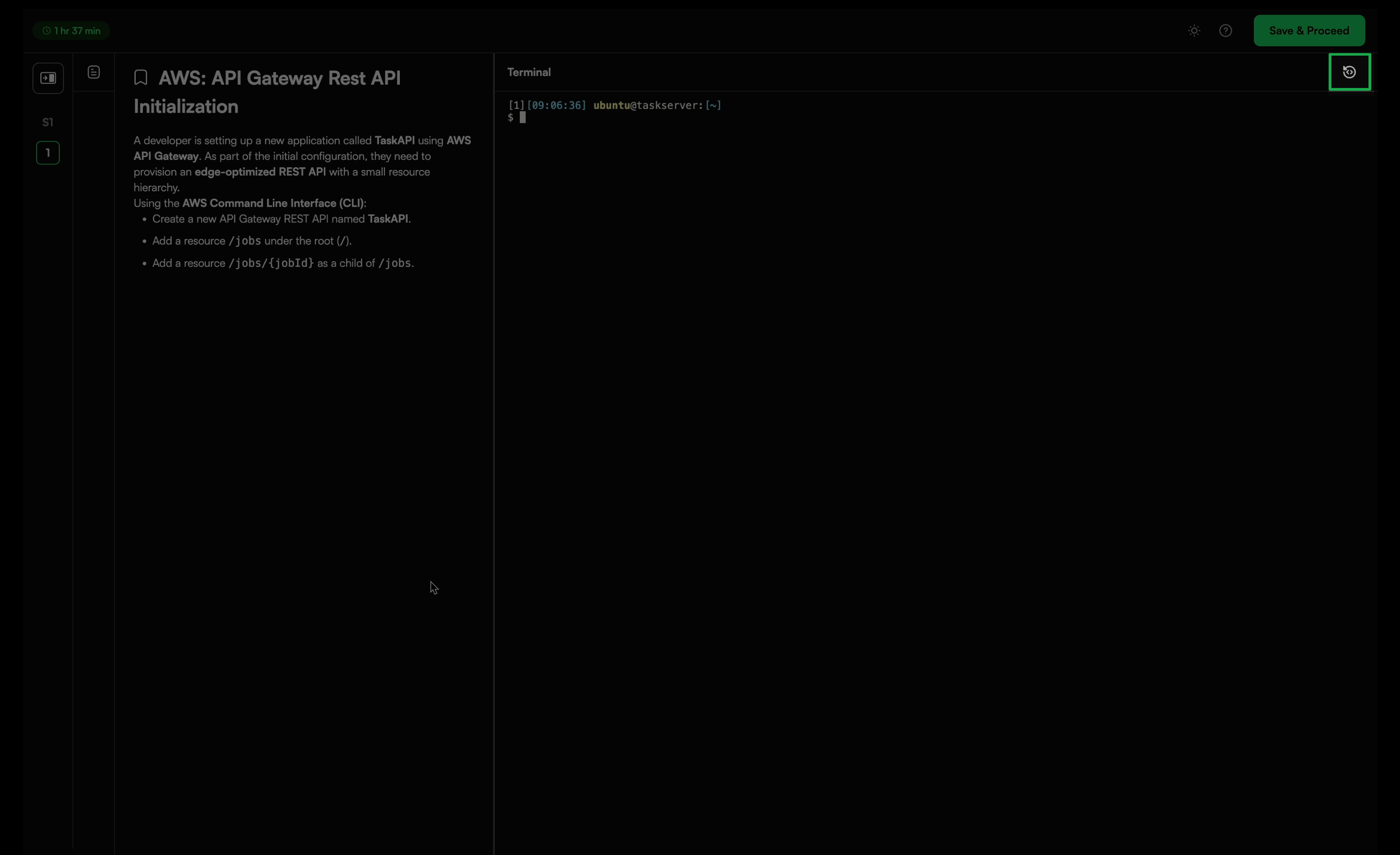Image resolution: width=1400 pixels, height=855 pixels.
Task: Select the Terminal panel header
Action: (529, 72)
